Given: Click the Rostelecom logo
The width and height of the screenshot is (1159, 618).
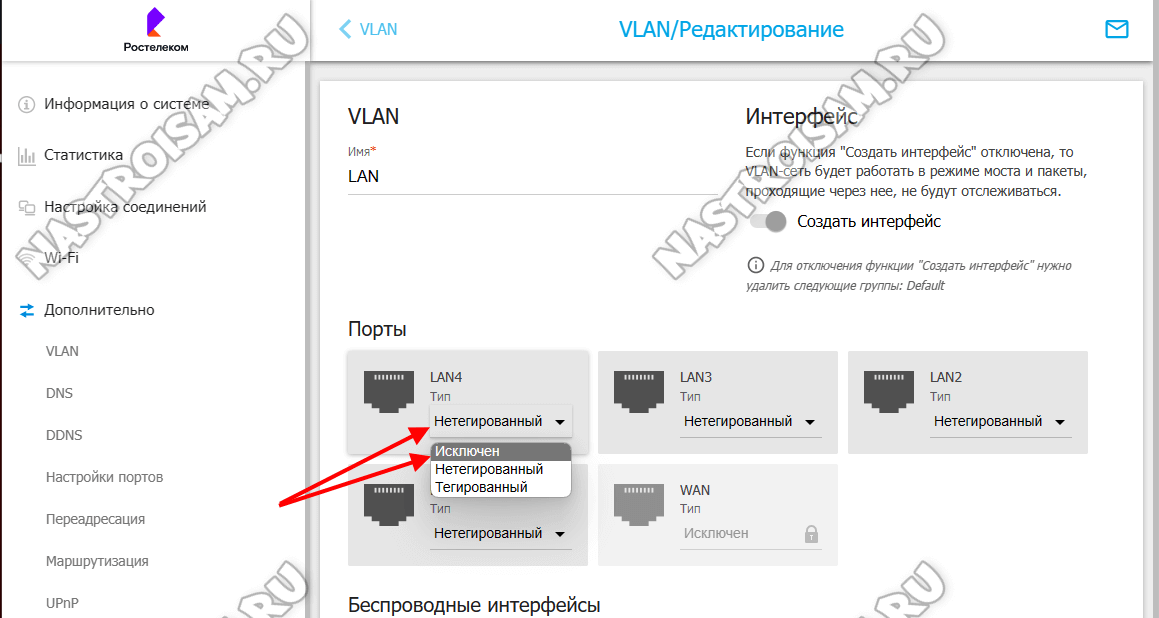Looking at the screenshot, I should coord(155,30).
